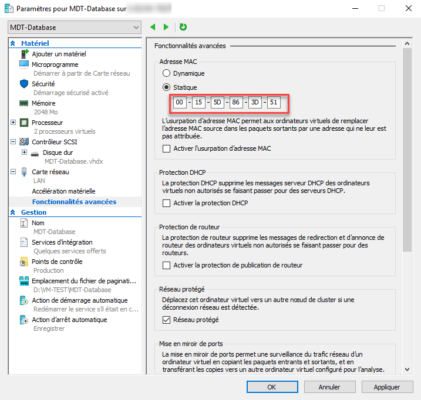The image size is (421, 400).
Task: Click the green refresh icon
Action: pos(183,27)
